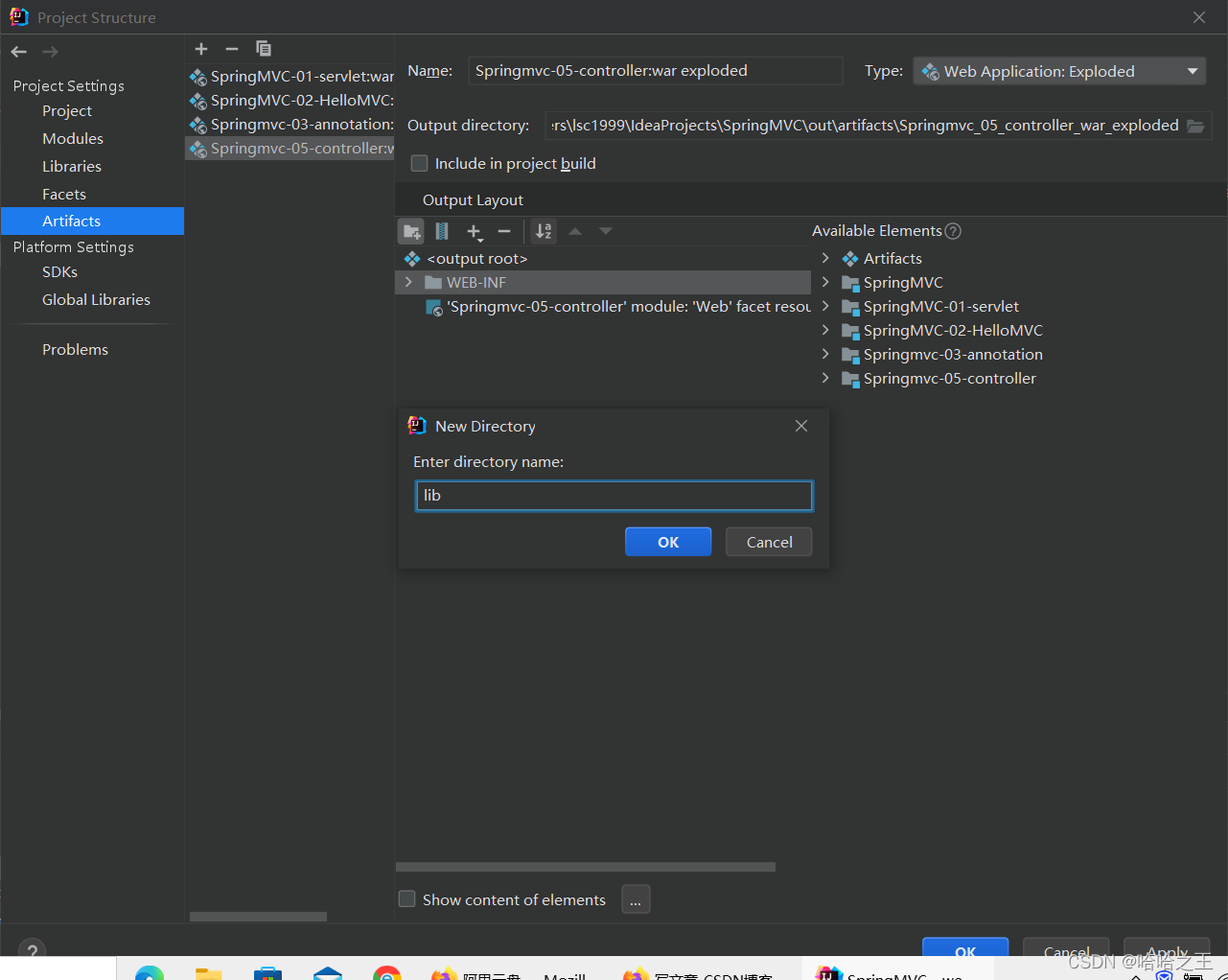The width and height of the screenshot is (1228, 980).
Task: Open the artifact Type dropdown
Action: (1059, 71)
